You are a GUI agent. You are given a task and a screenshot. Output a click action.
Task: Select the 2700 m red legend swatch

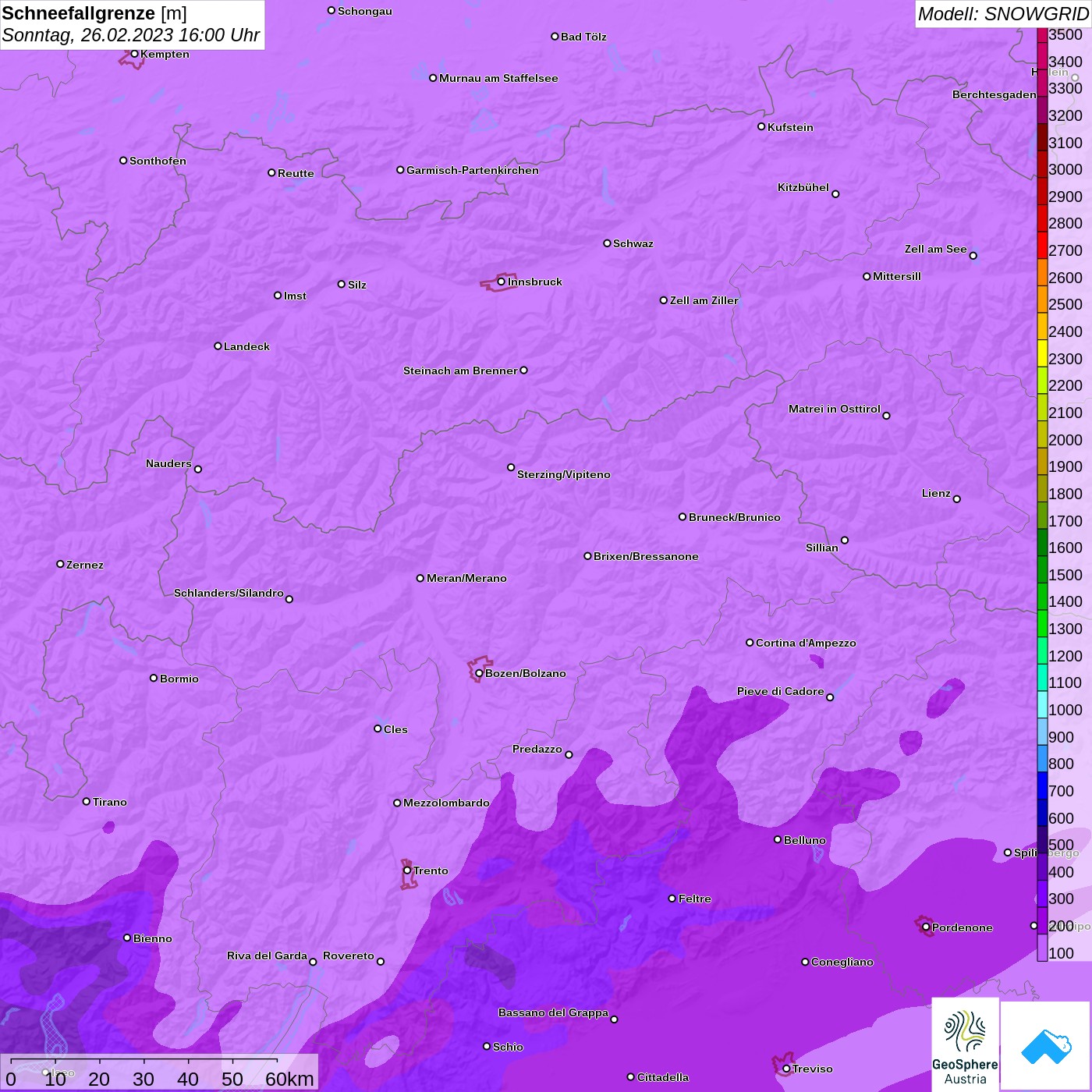pyautogui.click(x=1042, y=246)
